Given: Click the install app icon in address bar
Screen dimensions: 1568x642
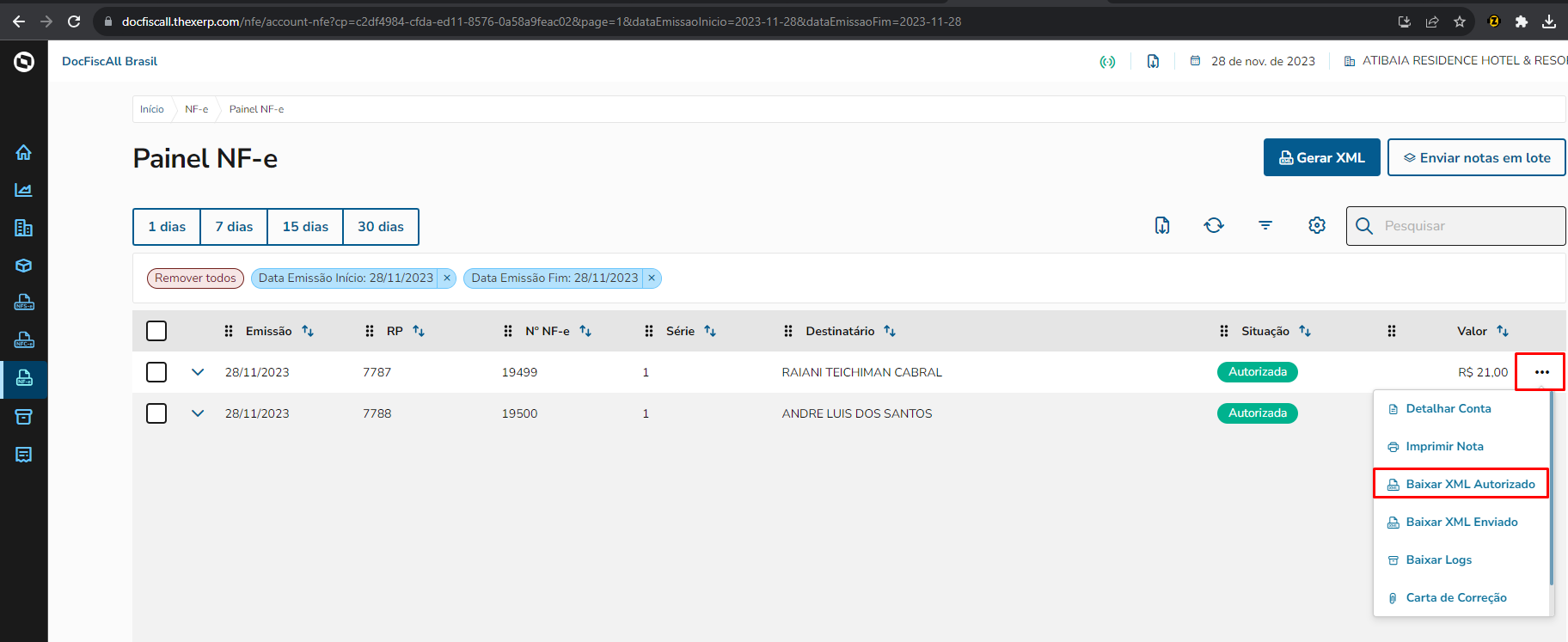Looking at the screenshot, I should tap(1405, 21).
